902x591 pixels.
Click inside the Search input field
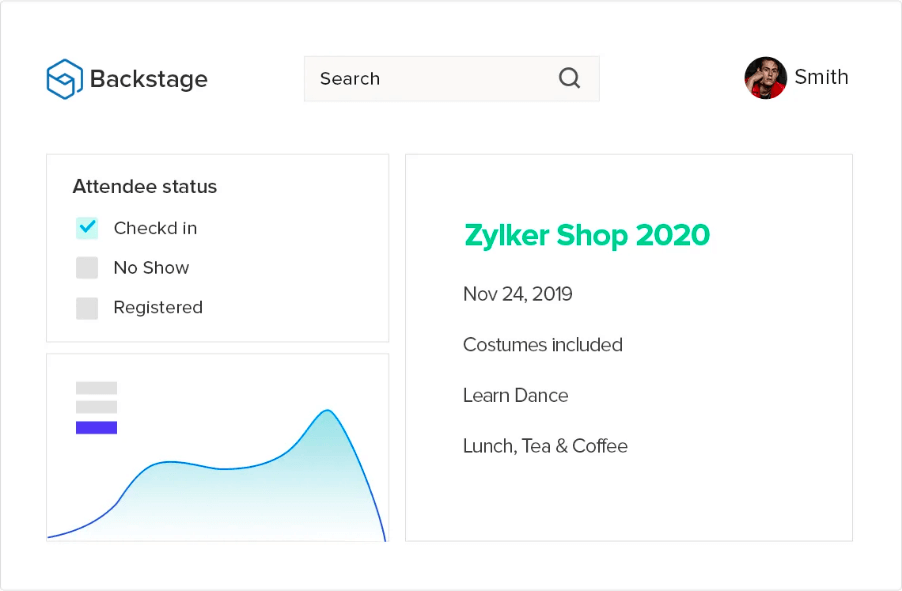(430, 79)
